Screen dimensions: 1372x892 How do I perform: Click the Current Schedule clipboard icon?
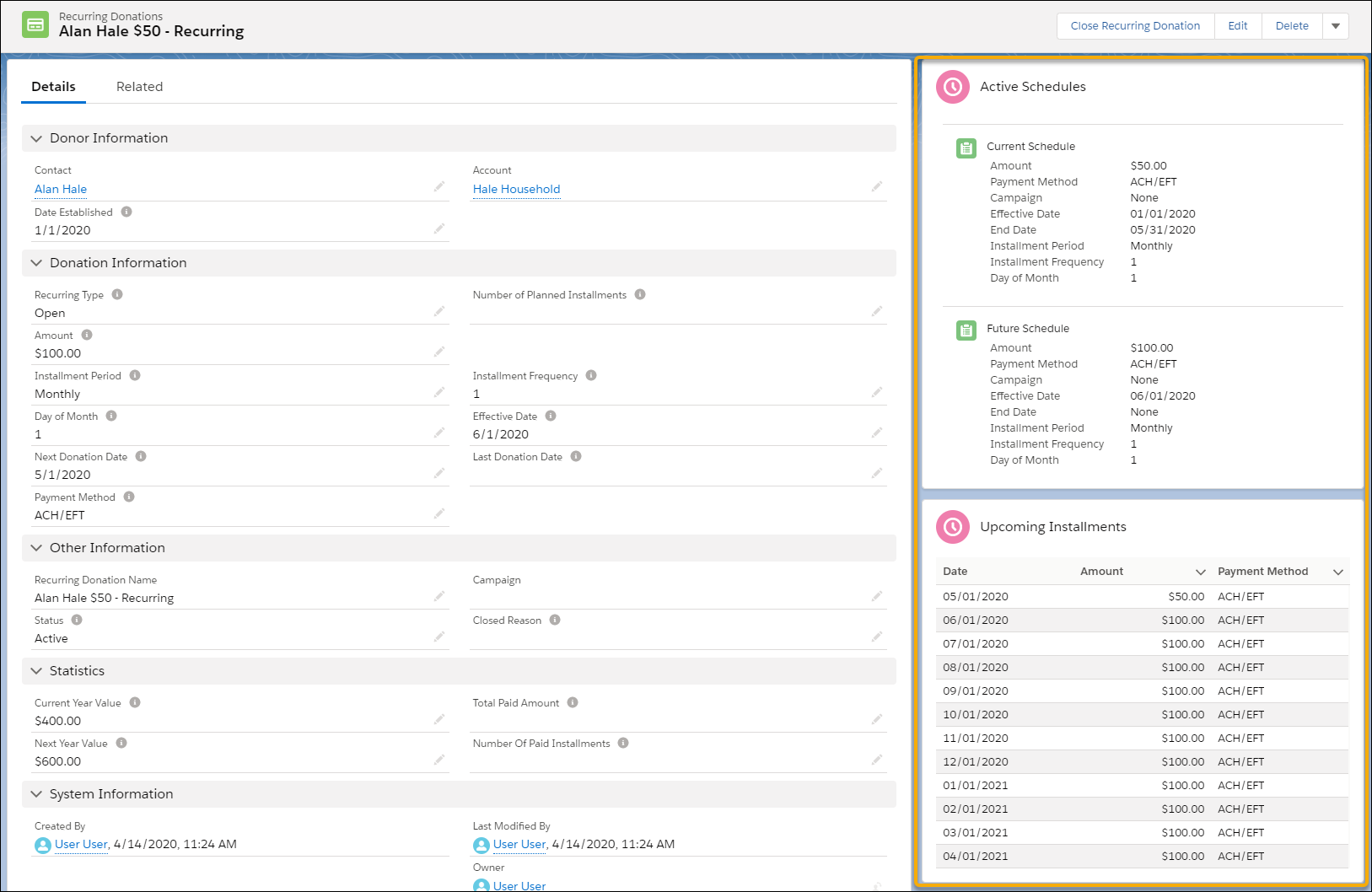pyautogui.click(x=966, y=148)
